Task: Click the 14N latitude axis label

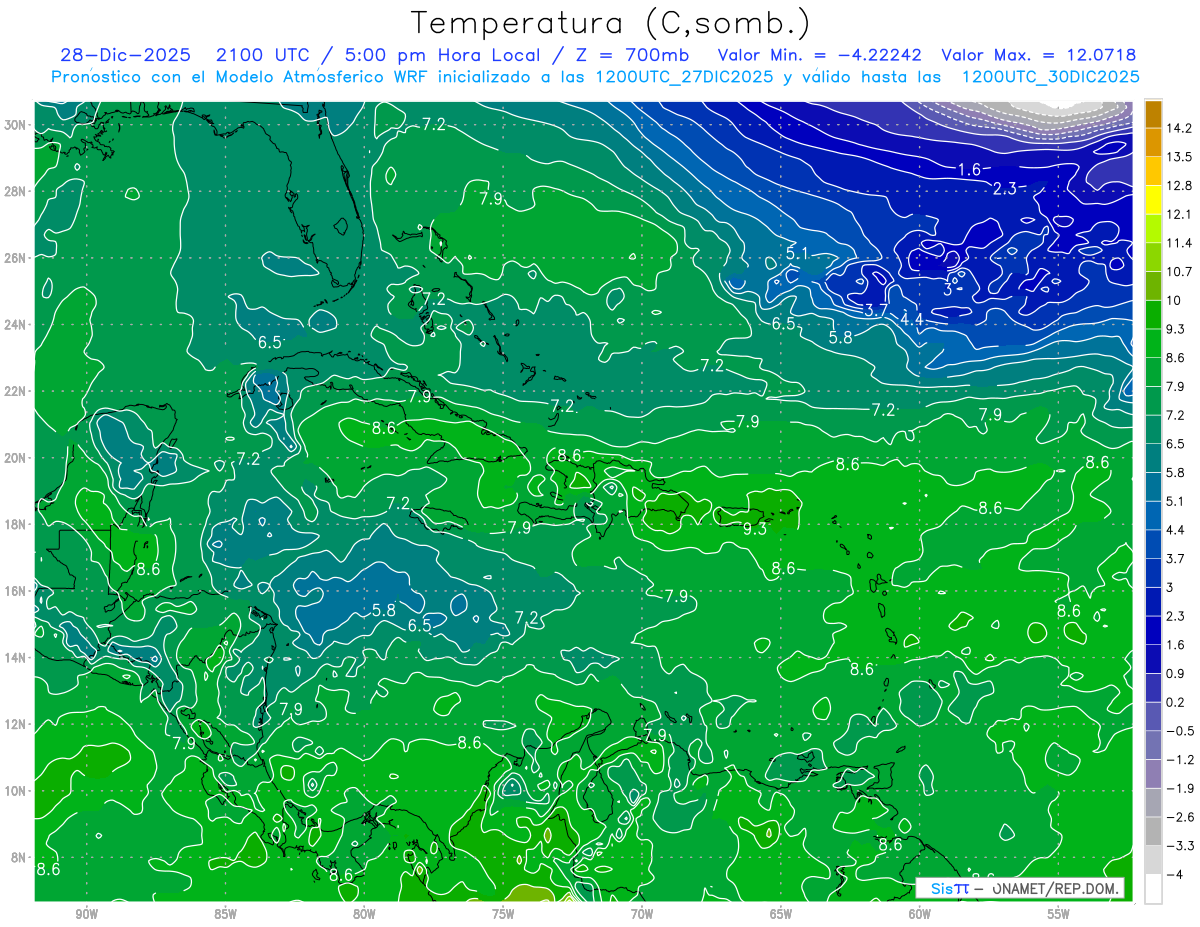Action: pyautogui.click(x=15, y=658)
